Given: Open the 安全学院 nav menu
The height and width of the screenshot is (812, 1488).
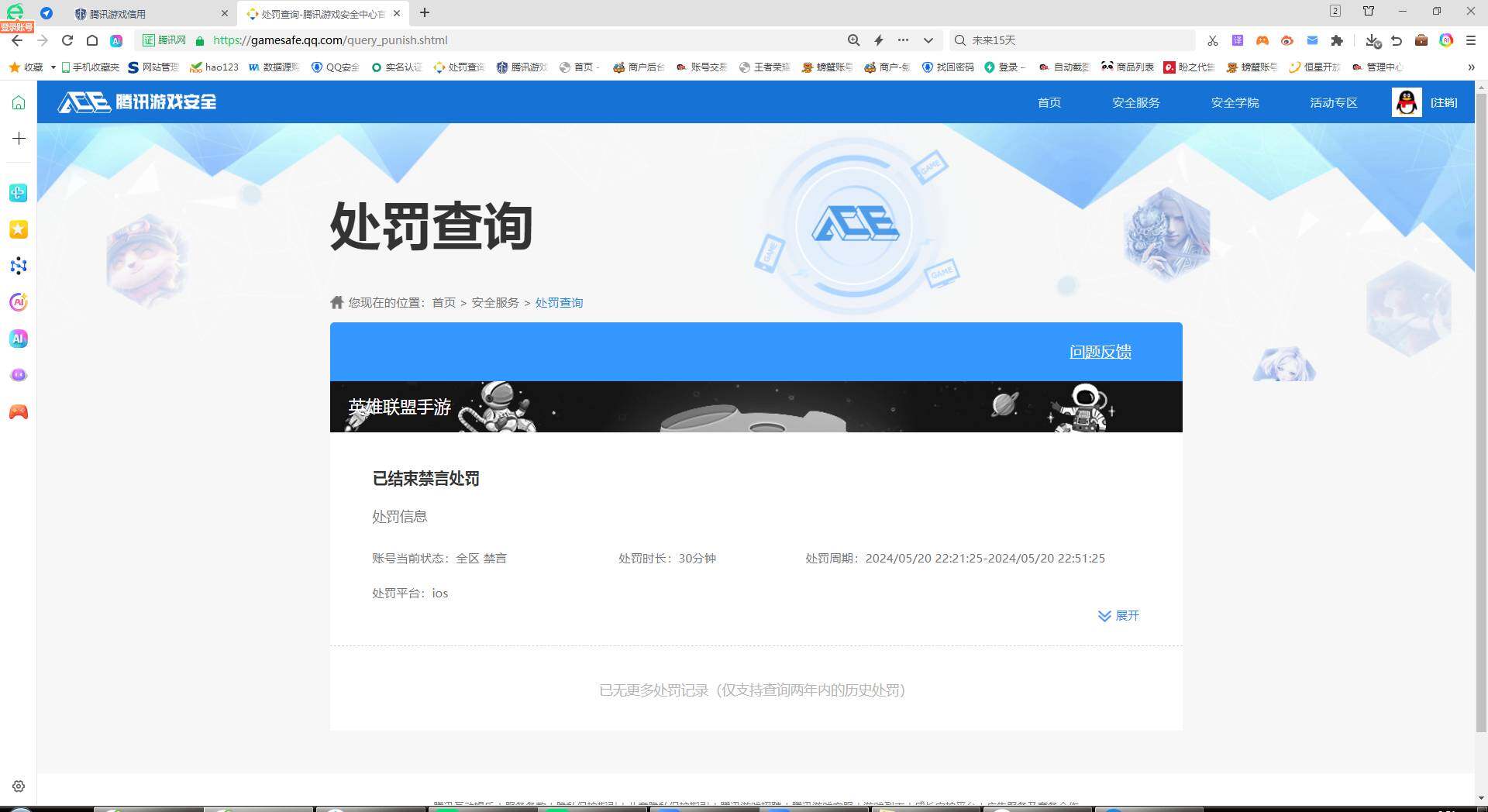Looking at the screenshot, I should coord(1235,102).
